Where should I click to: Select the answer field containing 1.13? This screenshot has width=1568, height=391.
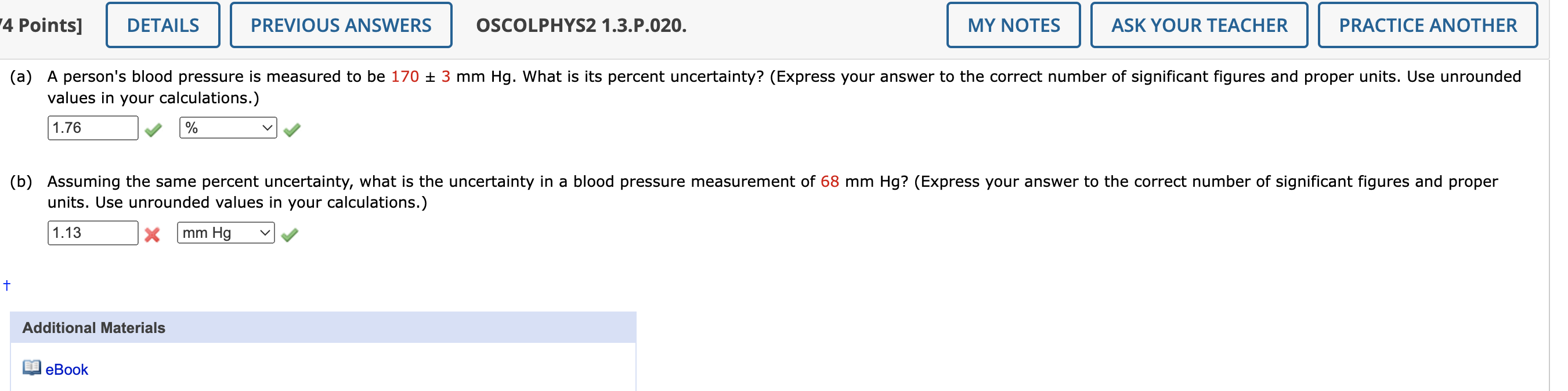click(x=92, y=233)
